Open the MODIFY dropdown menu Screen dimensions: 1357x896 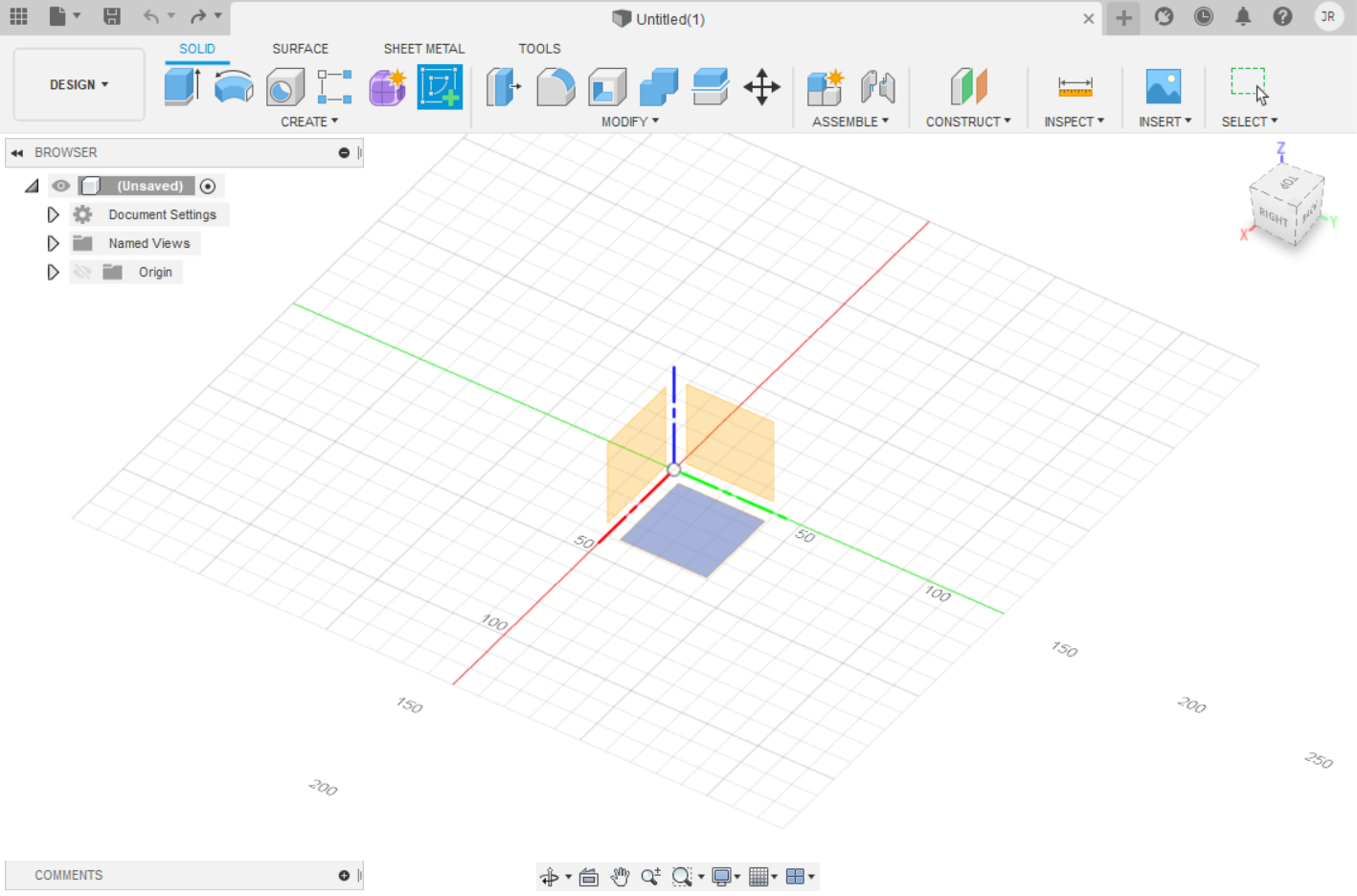(630, 122)
